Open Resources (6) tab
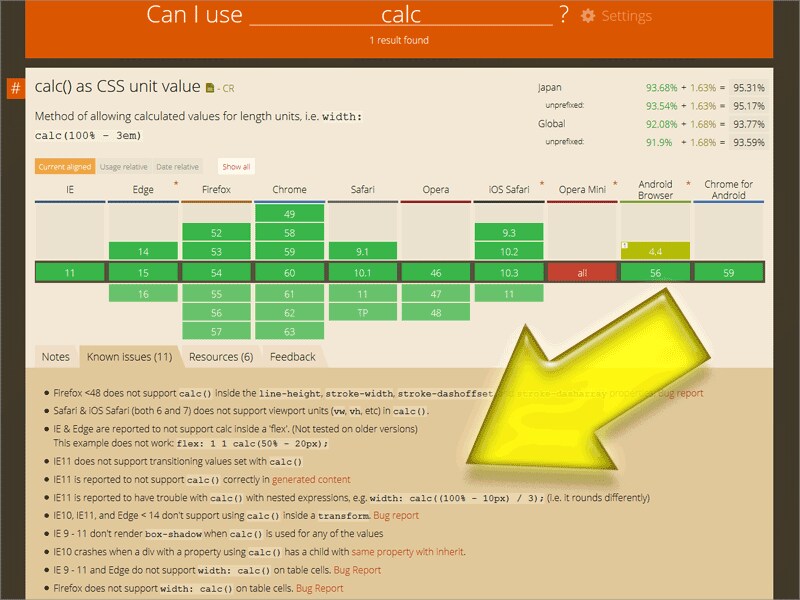 [221, 357]
